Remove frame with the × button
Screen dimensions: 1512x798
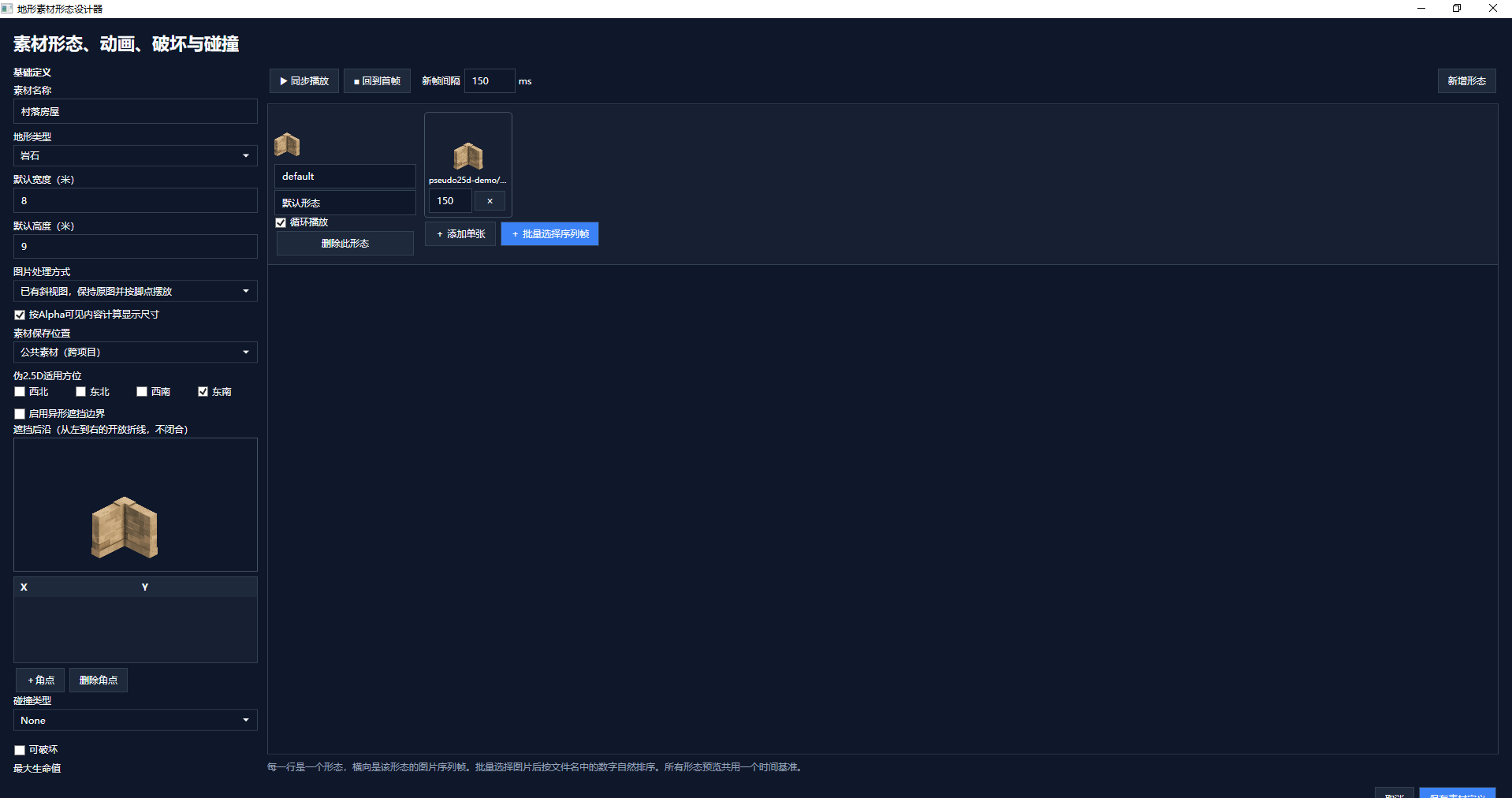490,201
